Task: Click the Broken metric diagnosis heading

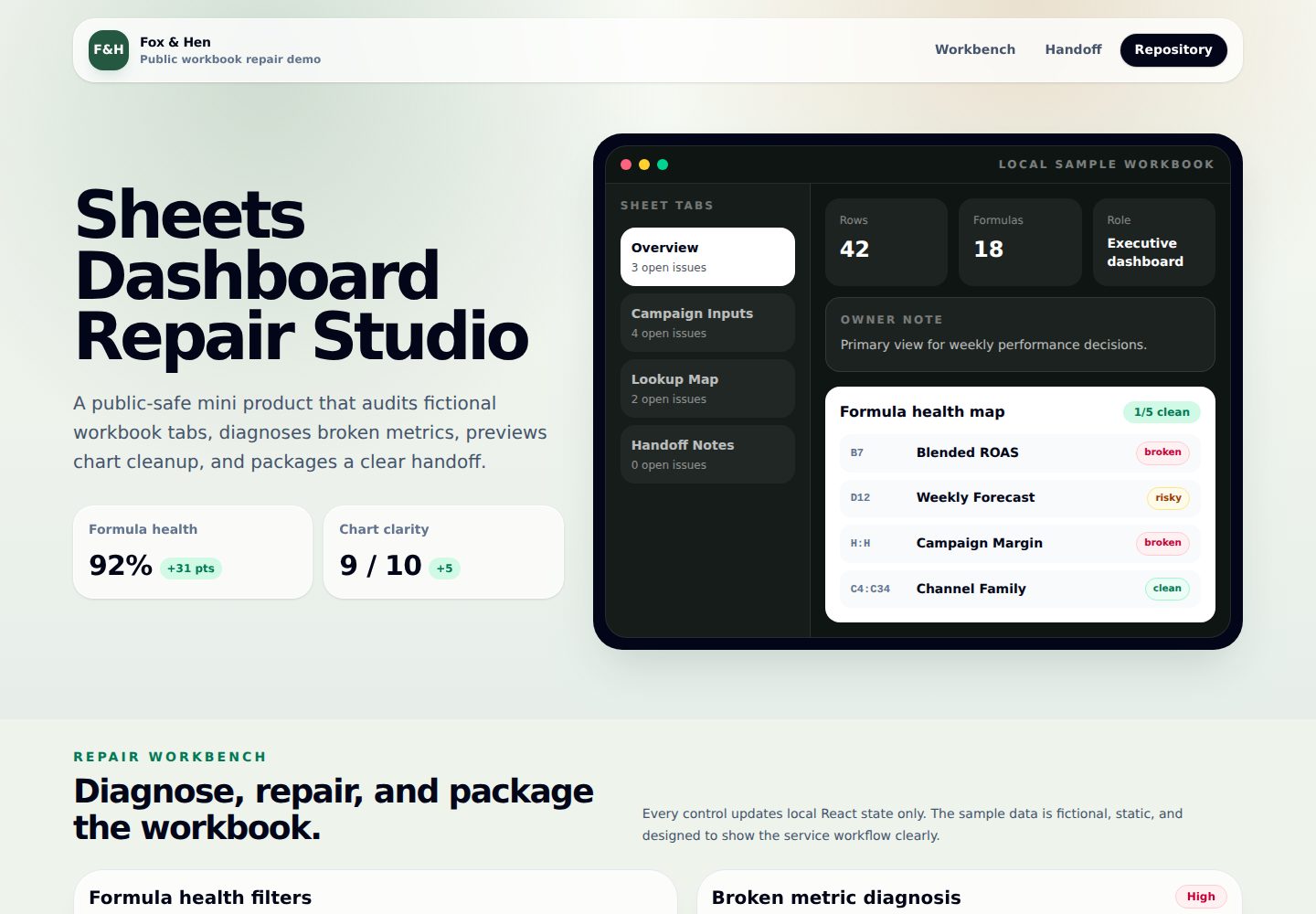Action: pyautogui.click(x=836, y=898)
